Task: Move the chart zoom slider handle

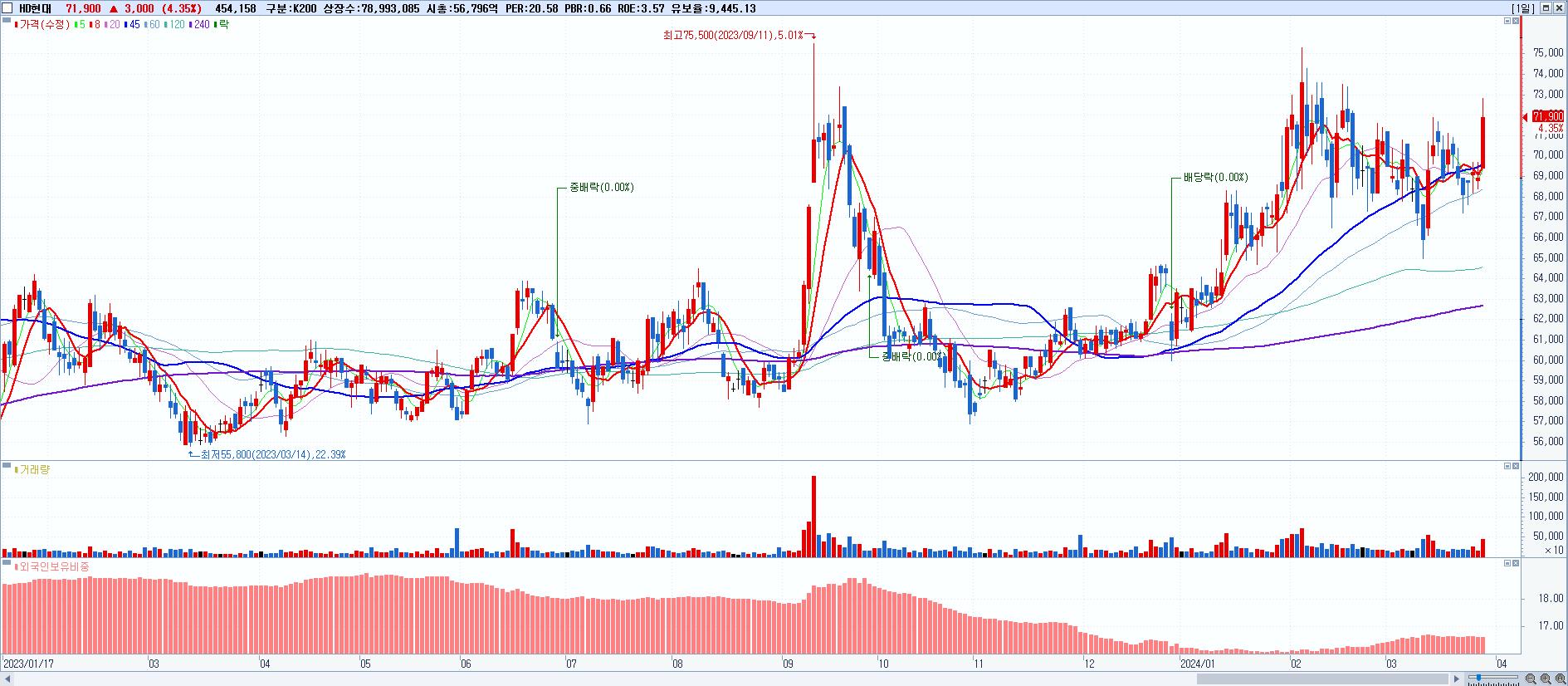Action: (1478, 678)
